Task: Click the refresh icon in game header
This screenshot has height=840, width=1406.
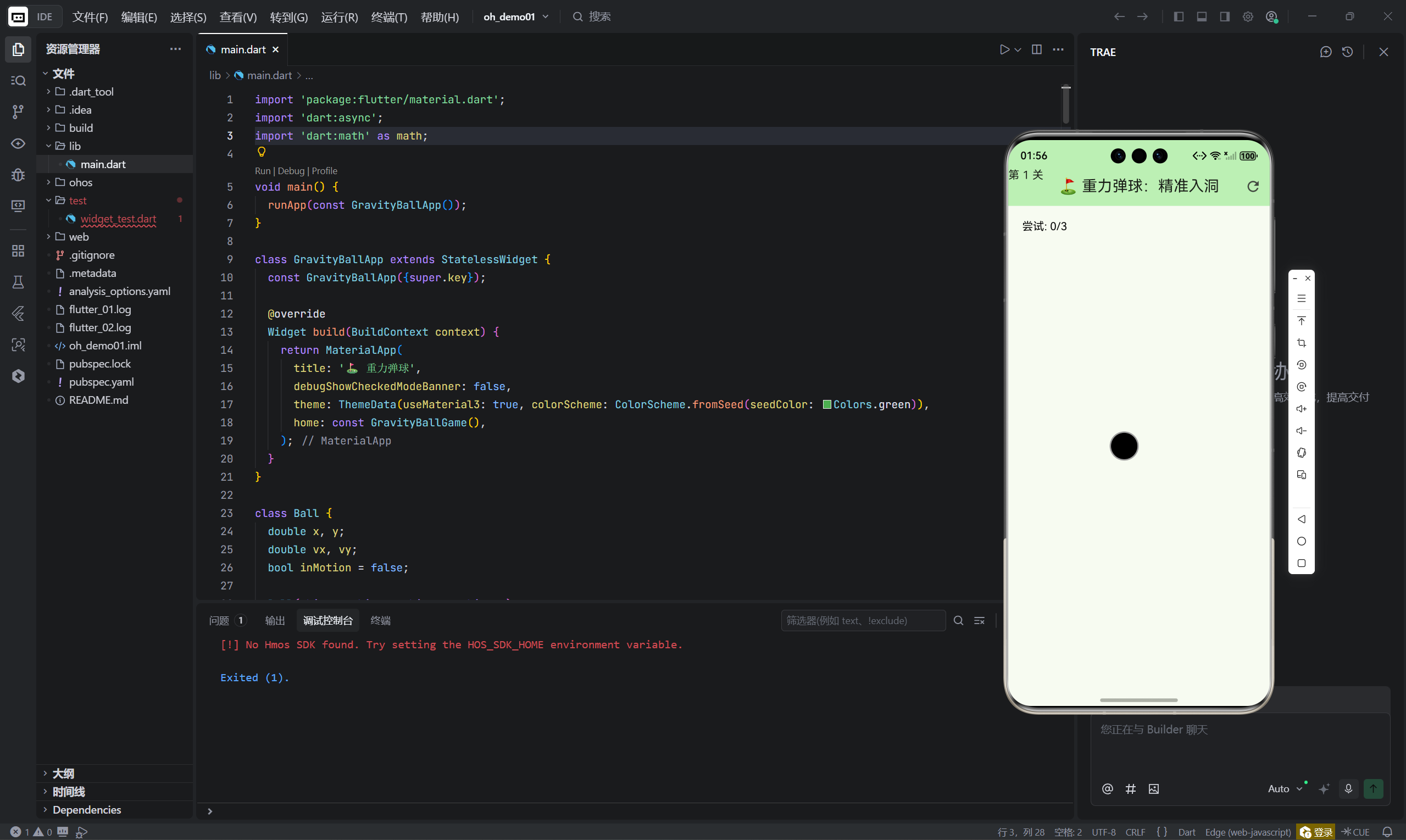Action: pyautogui.click(x=1253, y=186)
